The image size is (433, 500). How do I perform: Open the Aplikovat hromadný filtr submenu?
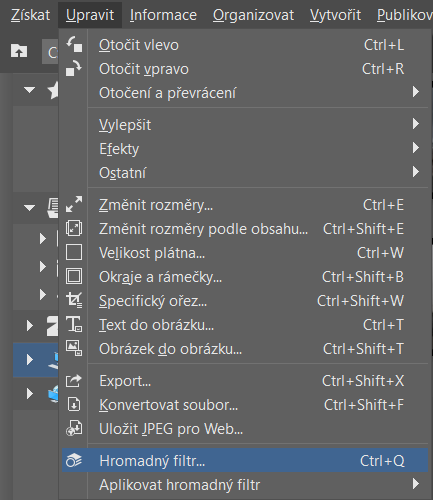415,484
